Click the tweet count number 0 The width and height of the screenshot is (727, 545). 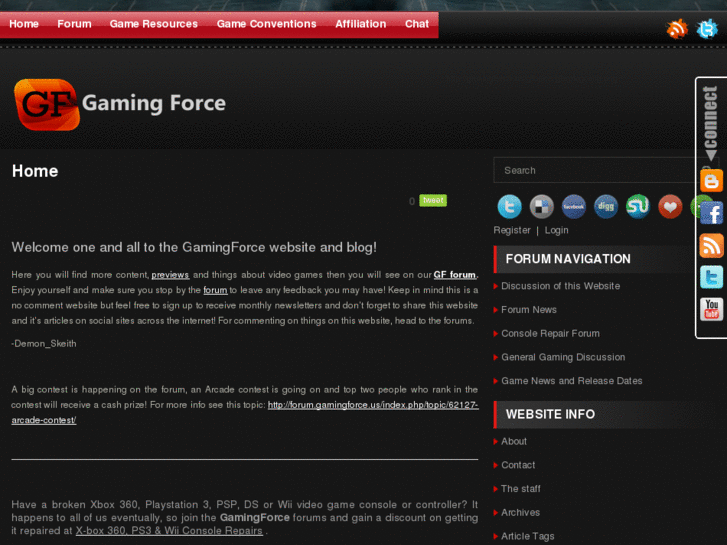[x=412, y=201]
